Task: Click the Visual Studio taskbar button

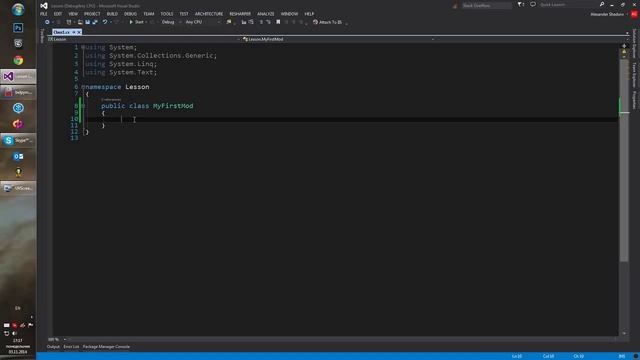Action: pyautogui.click(x=18, y=76)
